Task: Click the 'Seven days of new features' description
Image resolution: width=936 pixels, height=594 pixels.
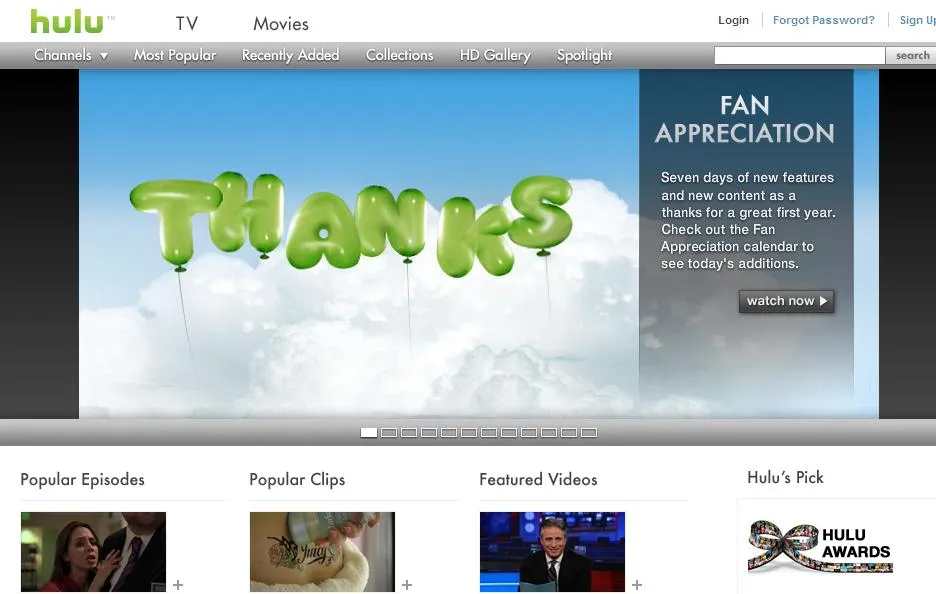Action: tap(747, 220)
